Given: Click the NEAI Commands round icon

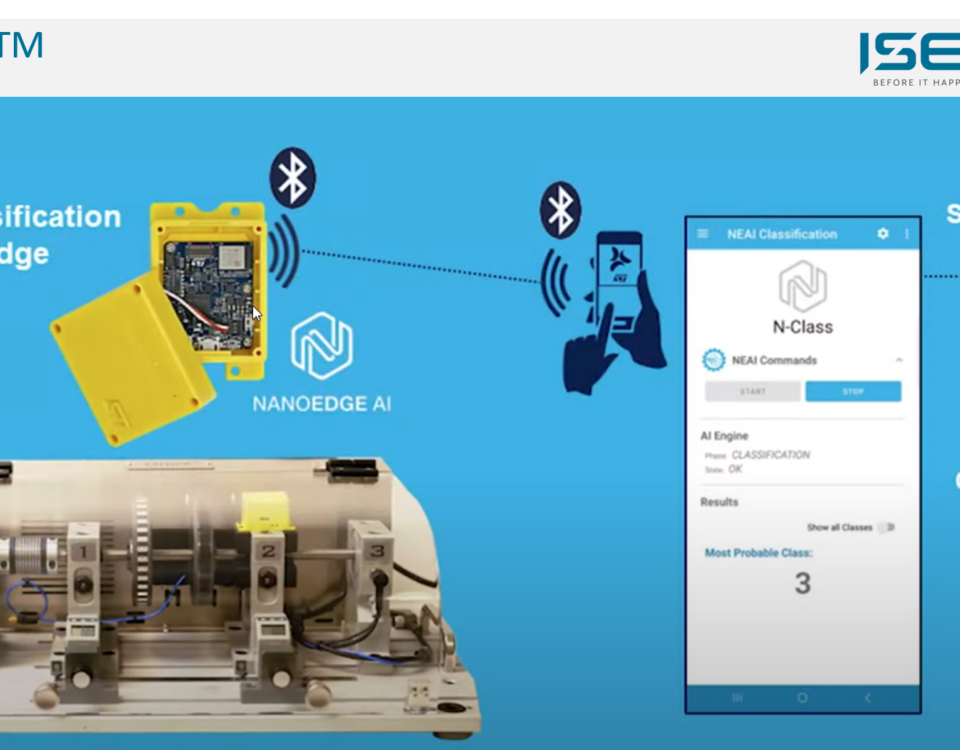Looking at the screenshot, I should [713, 360].
